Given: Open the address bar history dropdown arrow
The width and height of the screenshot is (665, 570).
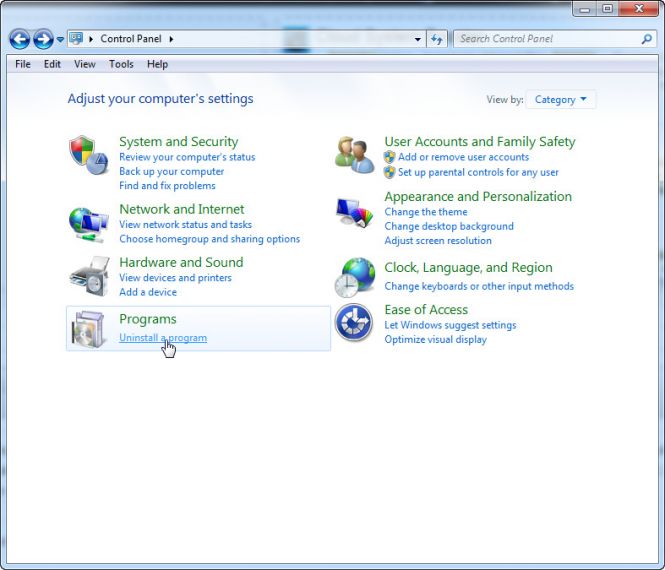Looking at the screenshot, I should coord(418,39).
